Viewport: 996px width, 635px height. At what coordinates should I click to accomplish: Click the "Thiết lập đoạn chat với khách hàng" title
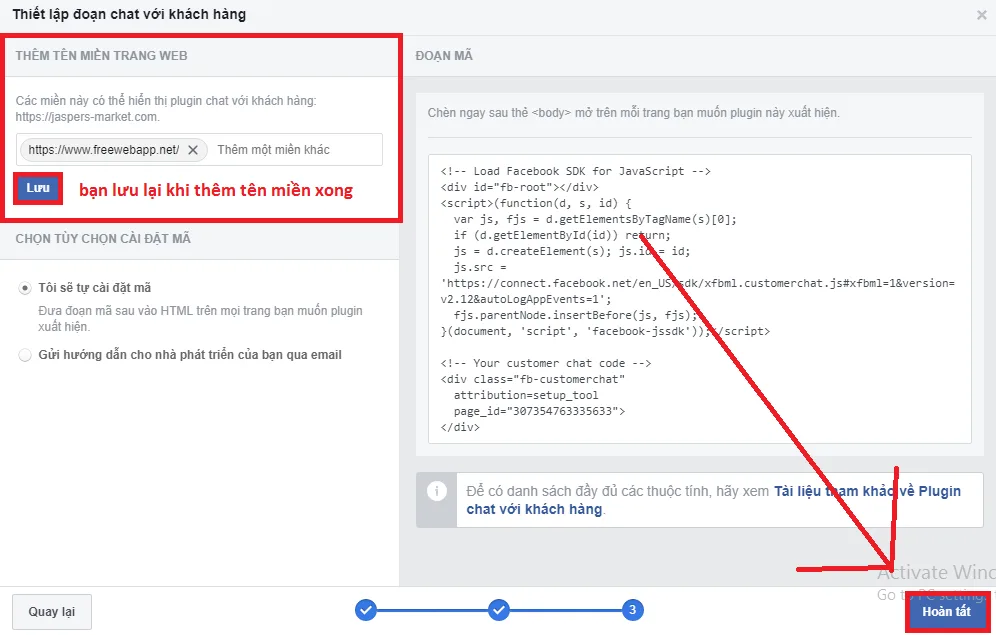tap(130, 14)
